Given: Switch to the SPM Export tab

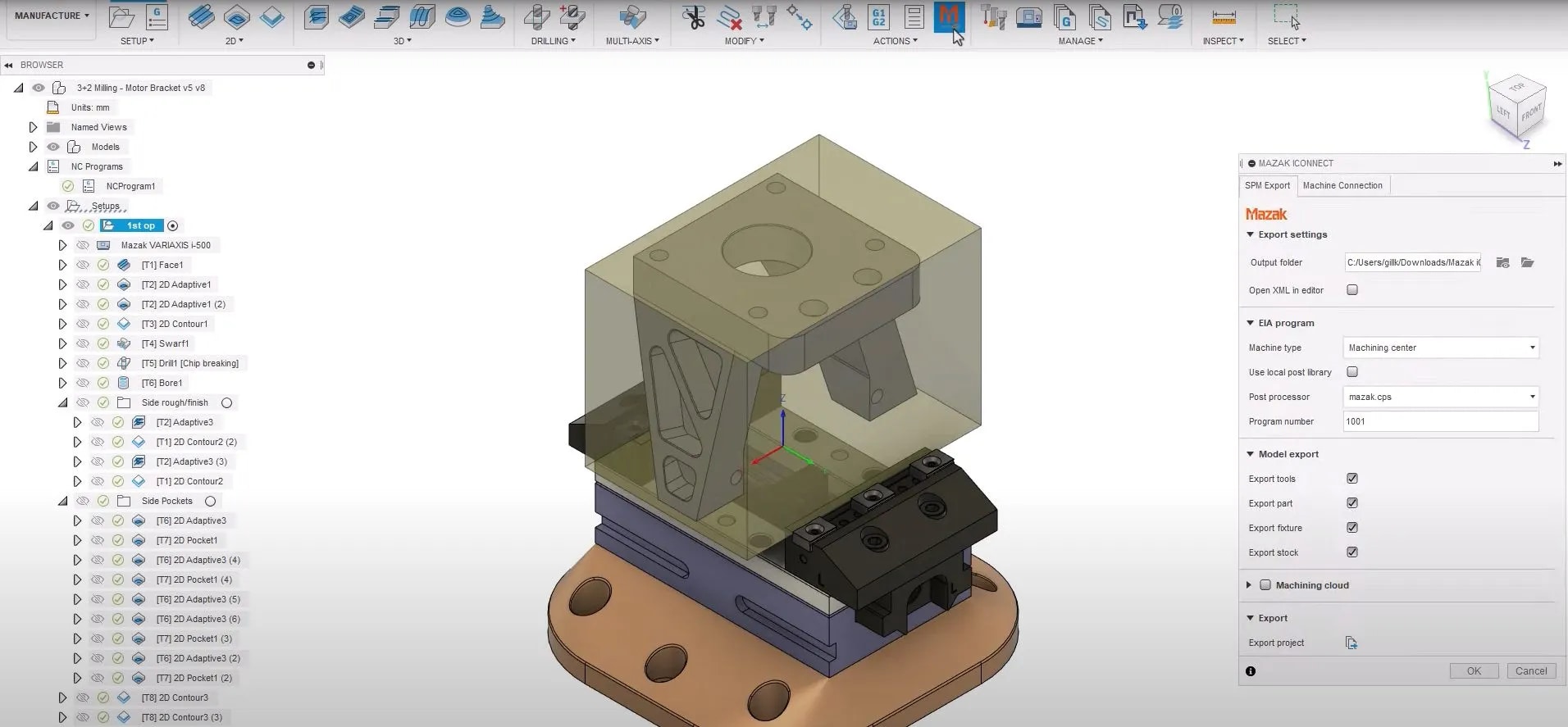Looking at the screenshot, I should tap(1267, 185).
